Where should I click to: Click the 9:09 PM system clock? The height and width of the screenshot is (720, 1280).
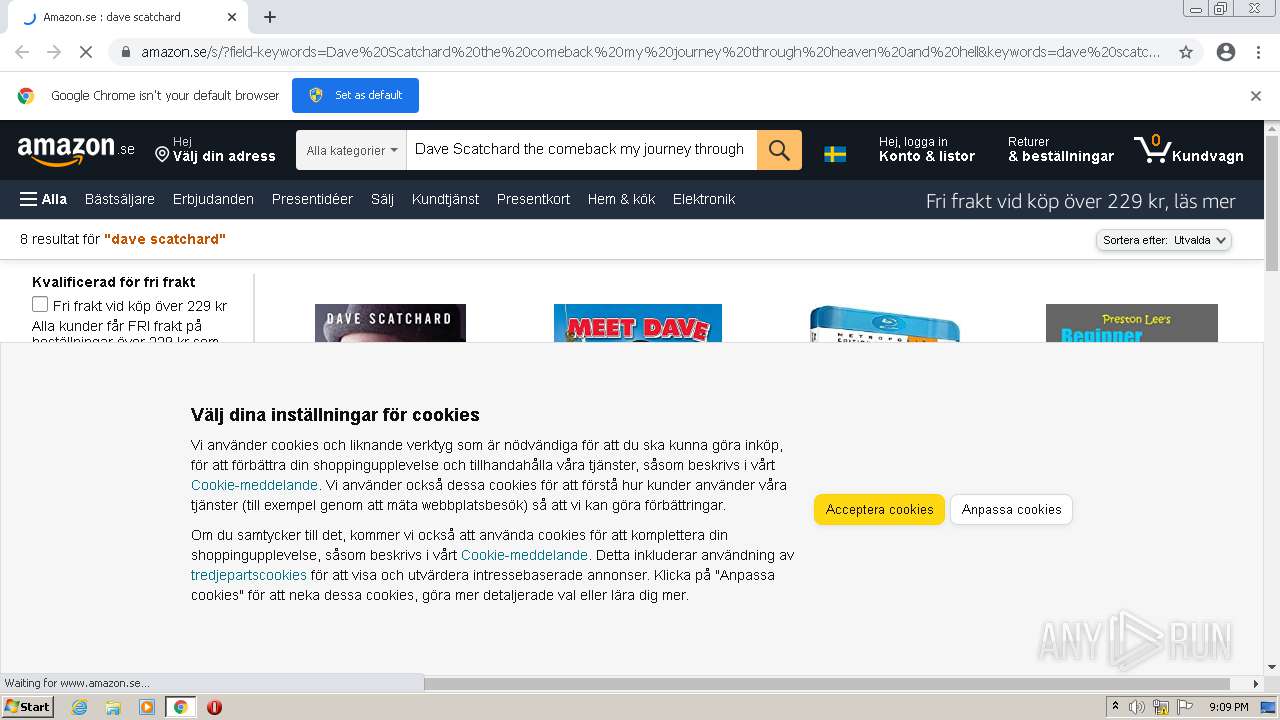point(1228,707)
